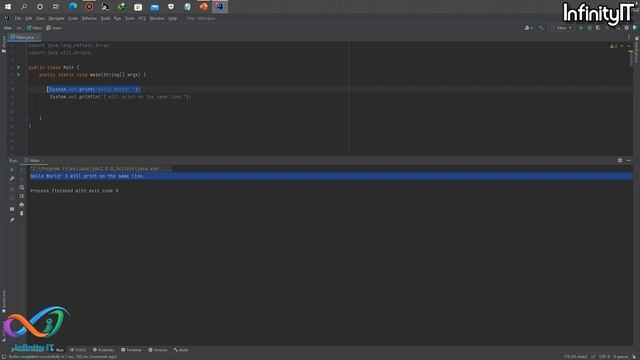Select the Main.java editor tab
Screen dimensions: 640x360
tap(25, 37)
